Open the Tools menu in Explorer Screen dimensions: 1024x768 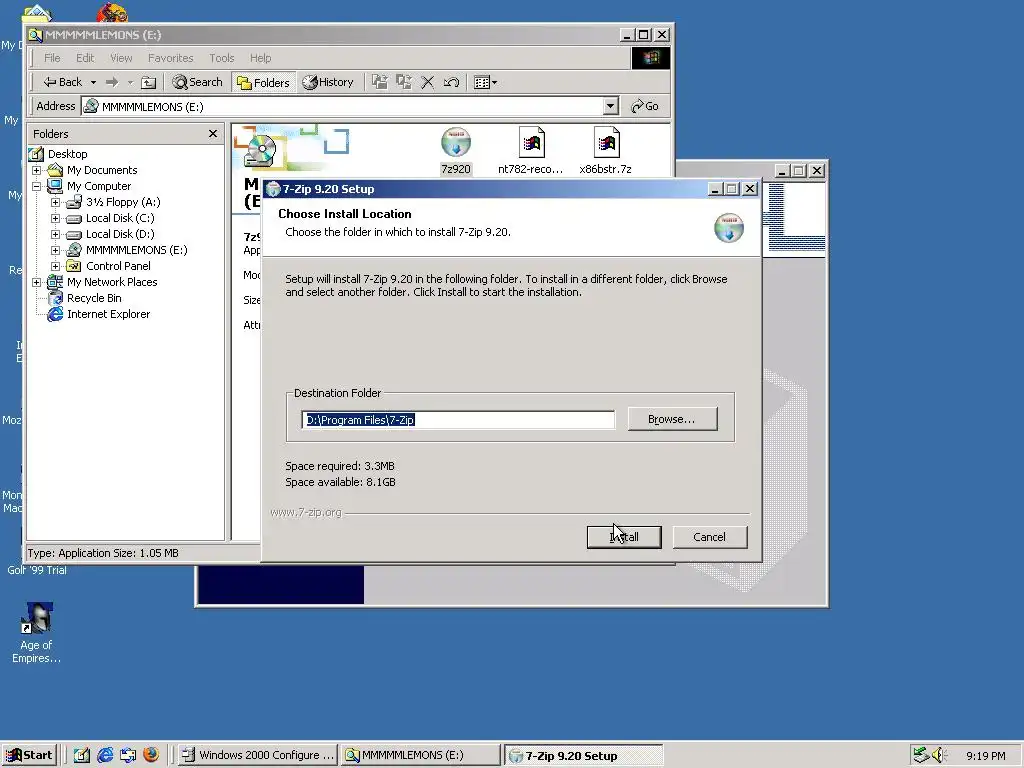(221, 58)
